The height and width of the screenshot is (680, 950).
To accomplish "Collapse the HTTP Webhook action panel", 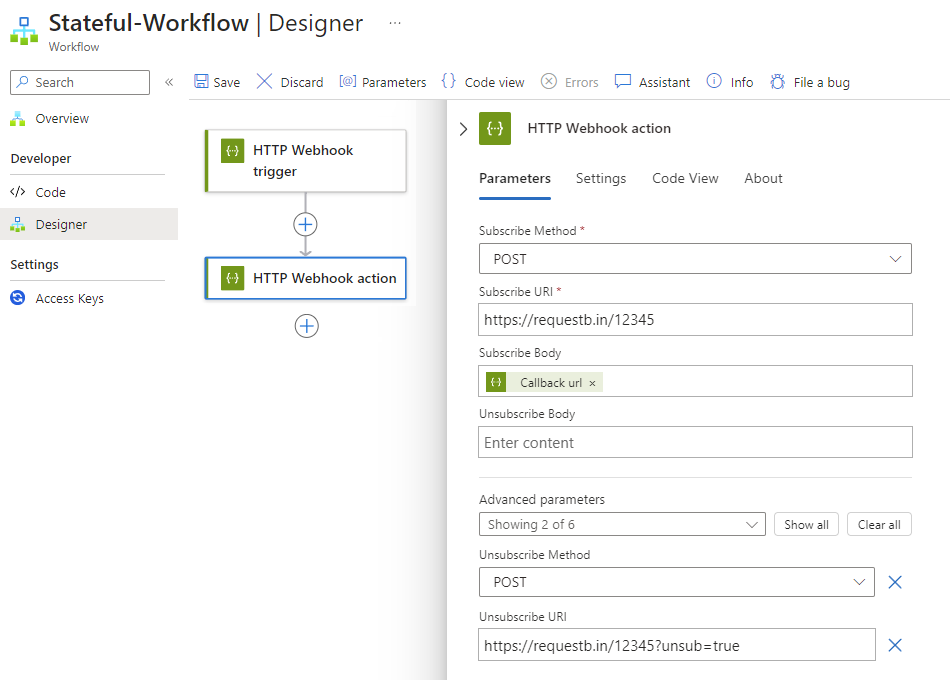I will tap(463, 129).
